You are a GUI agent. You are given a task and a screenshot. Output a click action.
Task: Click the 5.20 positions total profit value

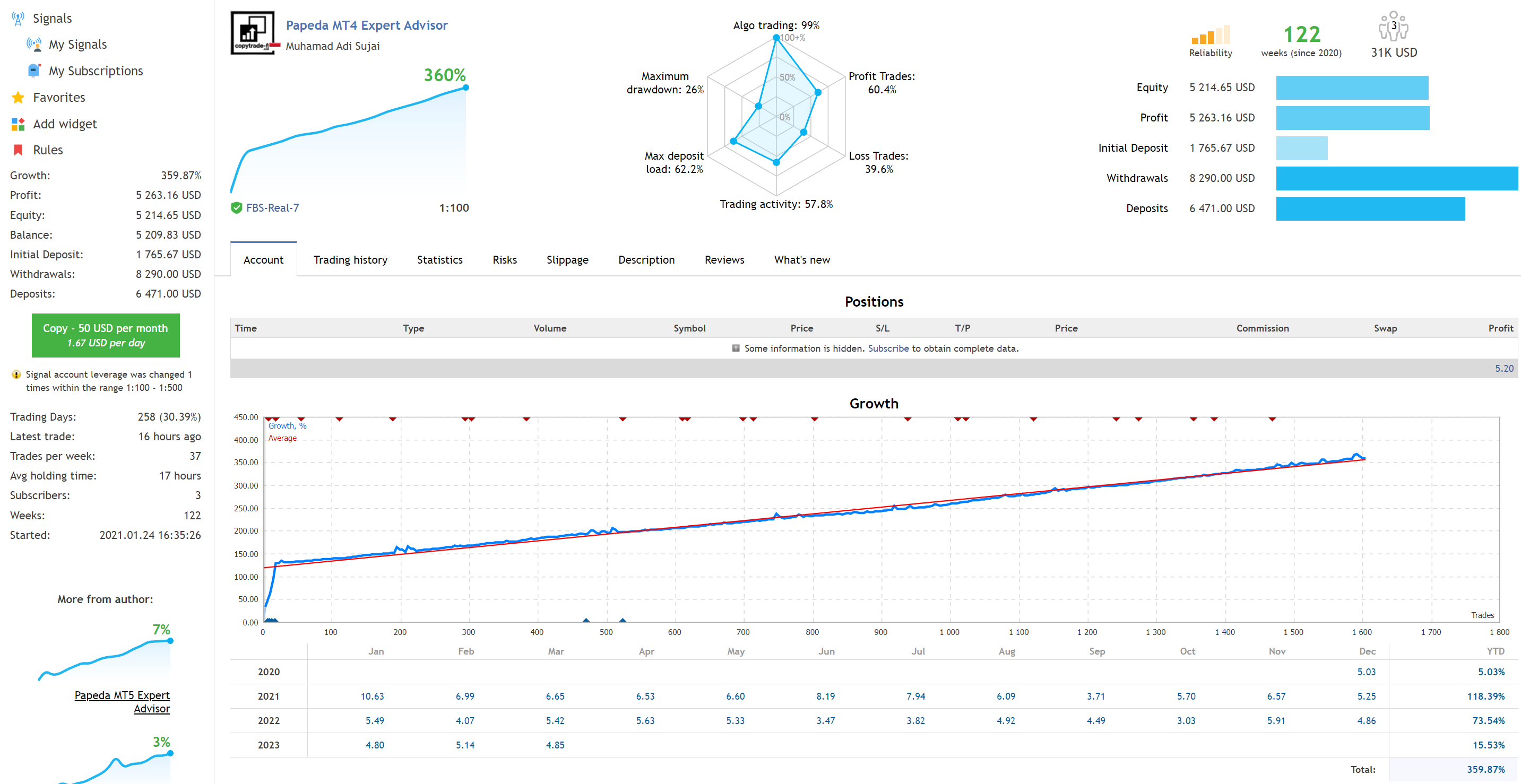(1504, 368)
